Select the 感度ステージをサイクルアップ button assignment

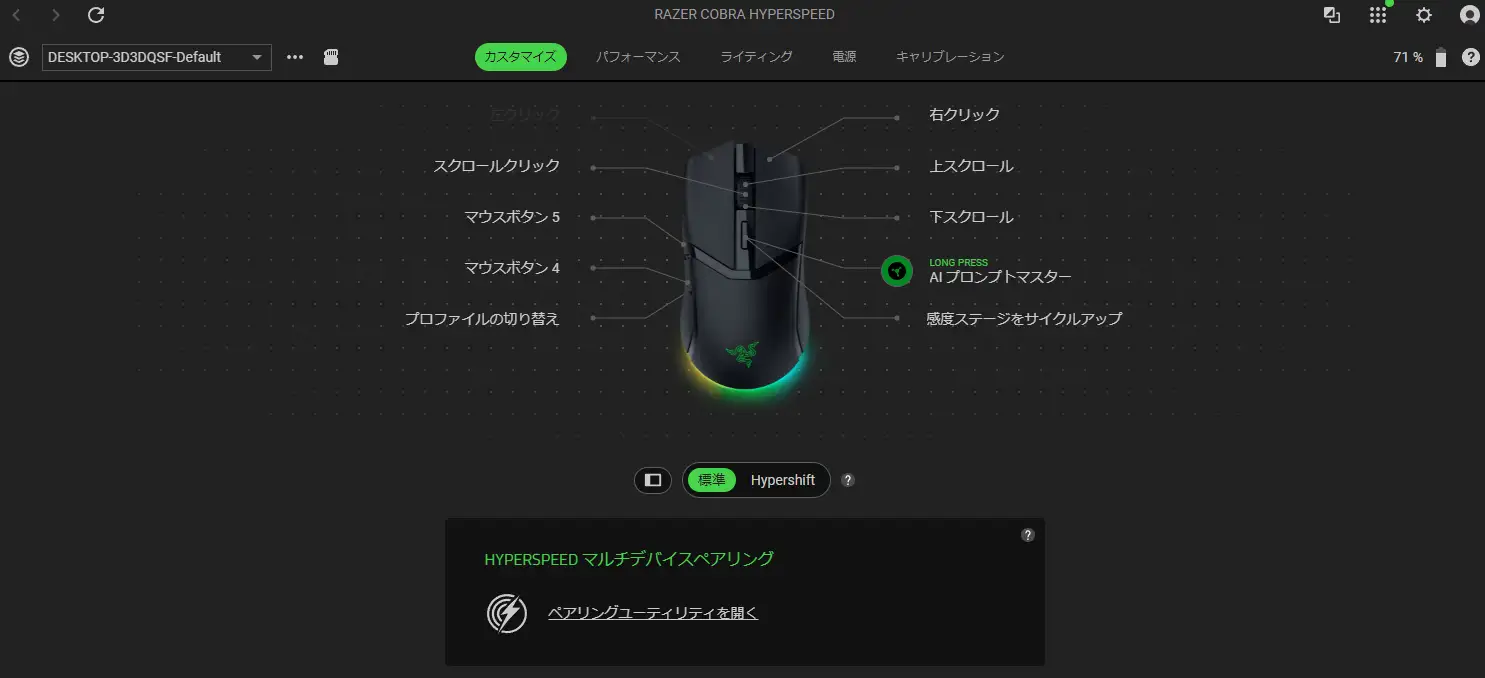point(1024,319)
